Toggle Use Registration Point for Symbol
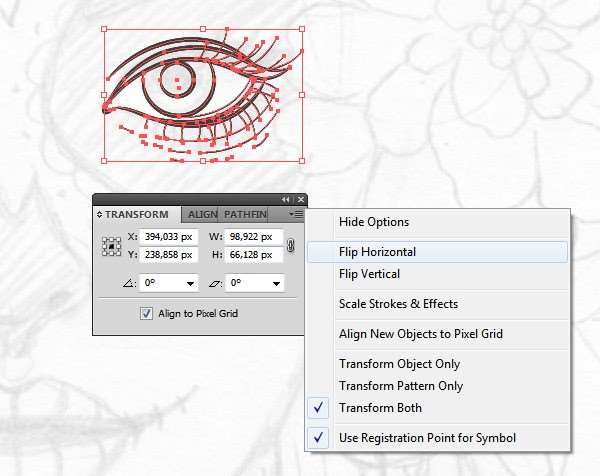 427,437
